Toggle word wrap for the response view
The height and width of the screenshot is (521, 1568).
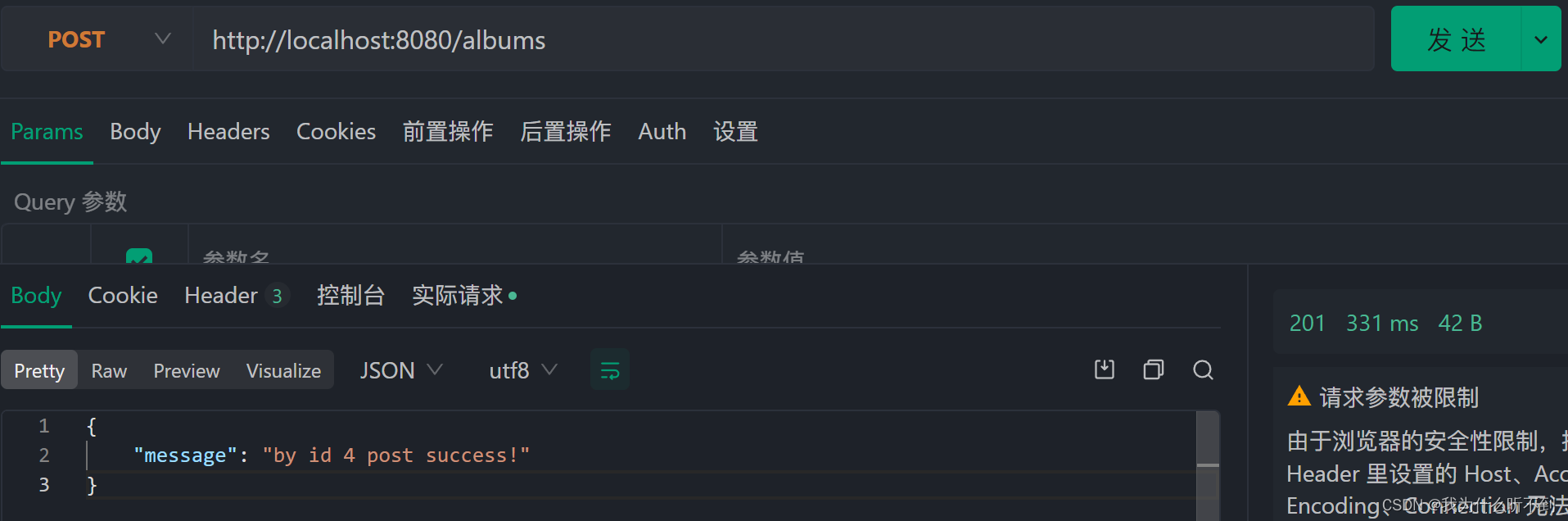[x=609, y=369]
